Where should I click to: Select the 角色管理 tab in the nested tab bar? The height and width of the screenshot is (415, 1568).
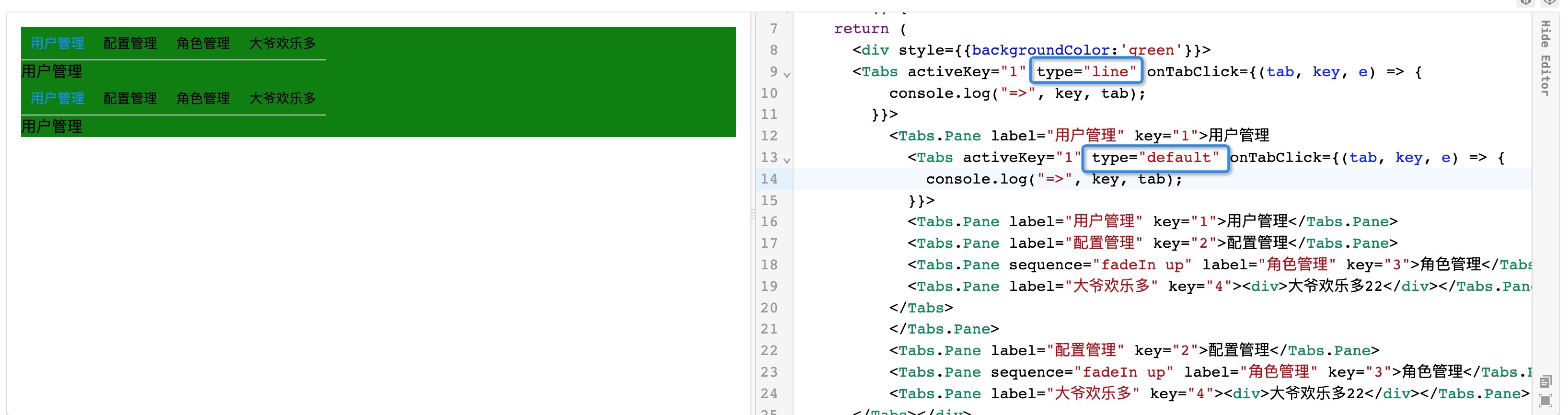(x=203, y=98)
